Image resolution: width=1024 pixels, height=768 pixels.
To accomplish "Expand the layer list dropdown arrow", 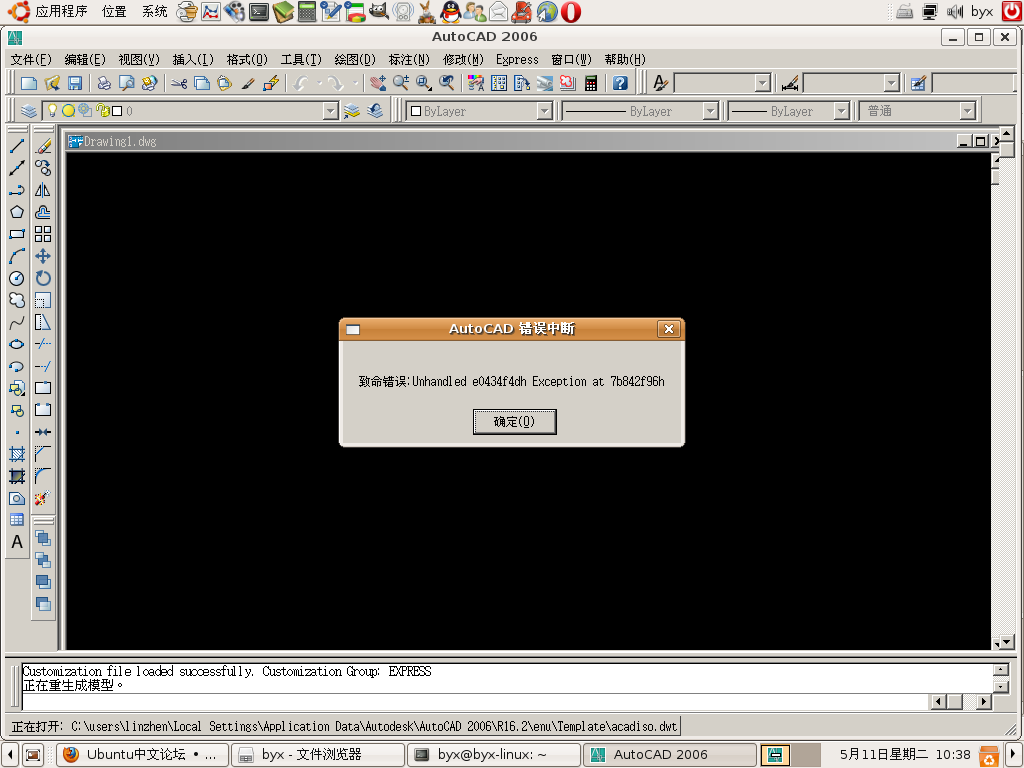I will 330,111.
